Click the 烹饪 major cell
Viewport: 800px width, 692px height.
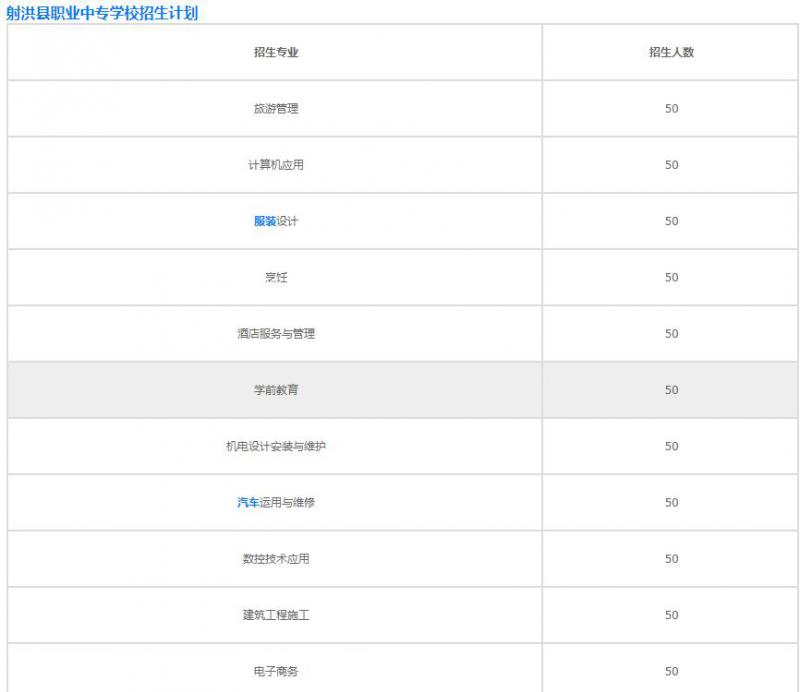[276, 277]
